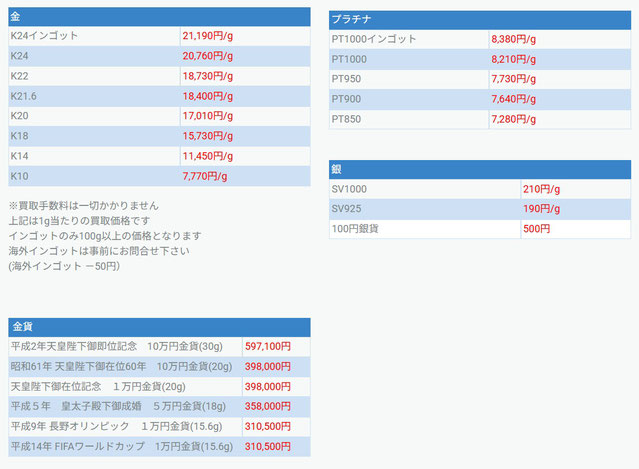Click the 金 table header
Screen dimensions: 639x469
point(159,17)
